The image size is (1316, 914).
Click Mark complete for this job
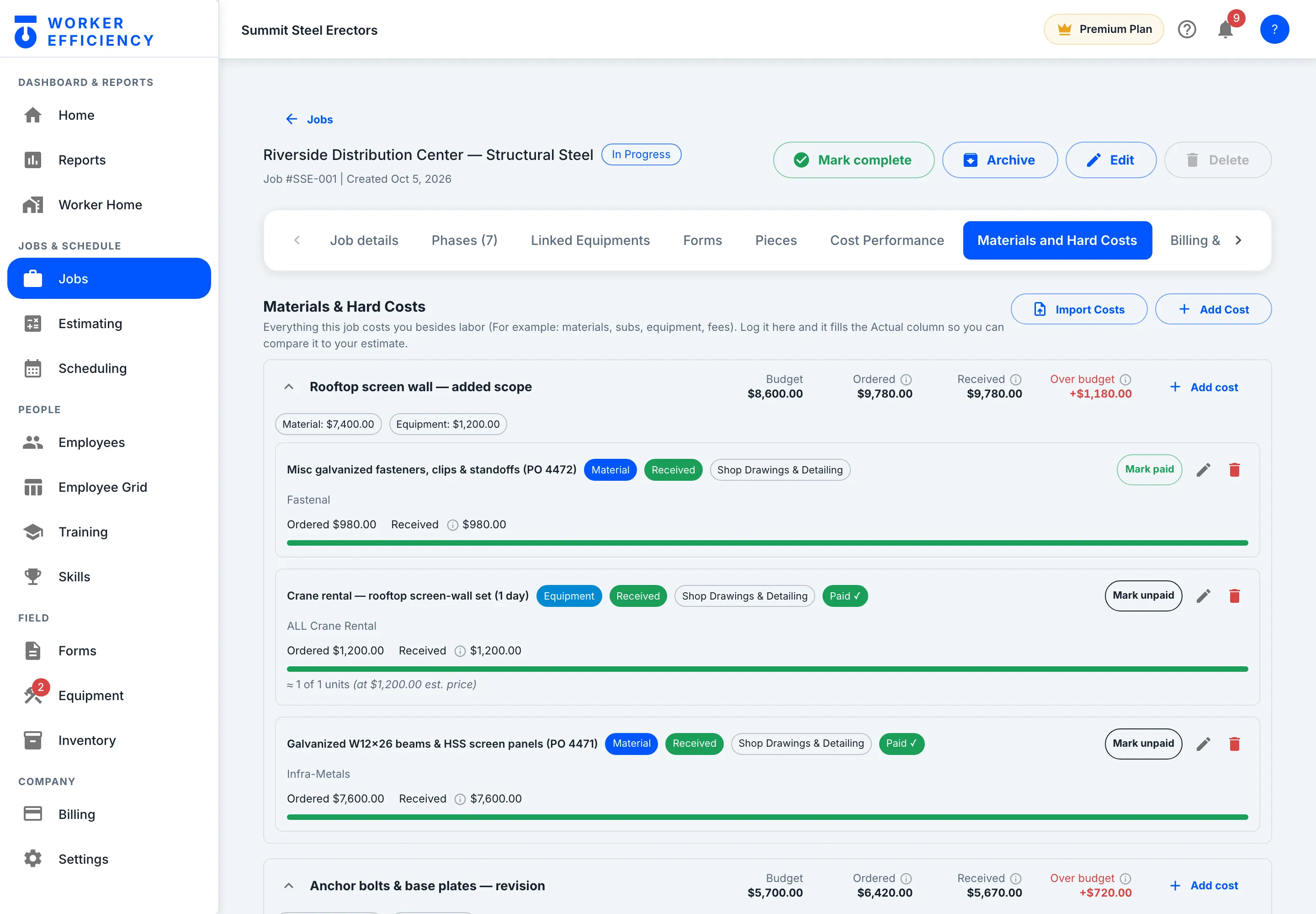click(x=853, y=160)
